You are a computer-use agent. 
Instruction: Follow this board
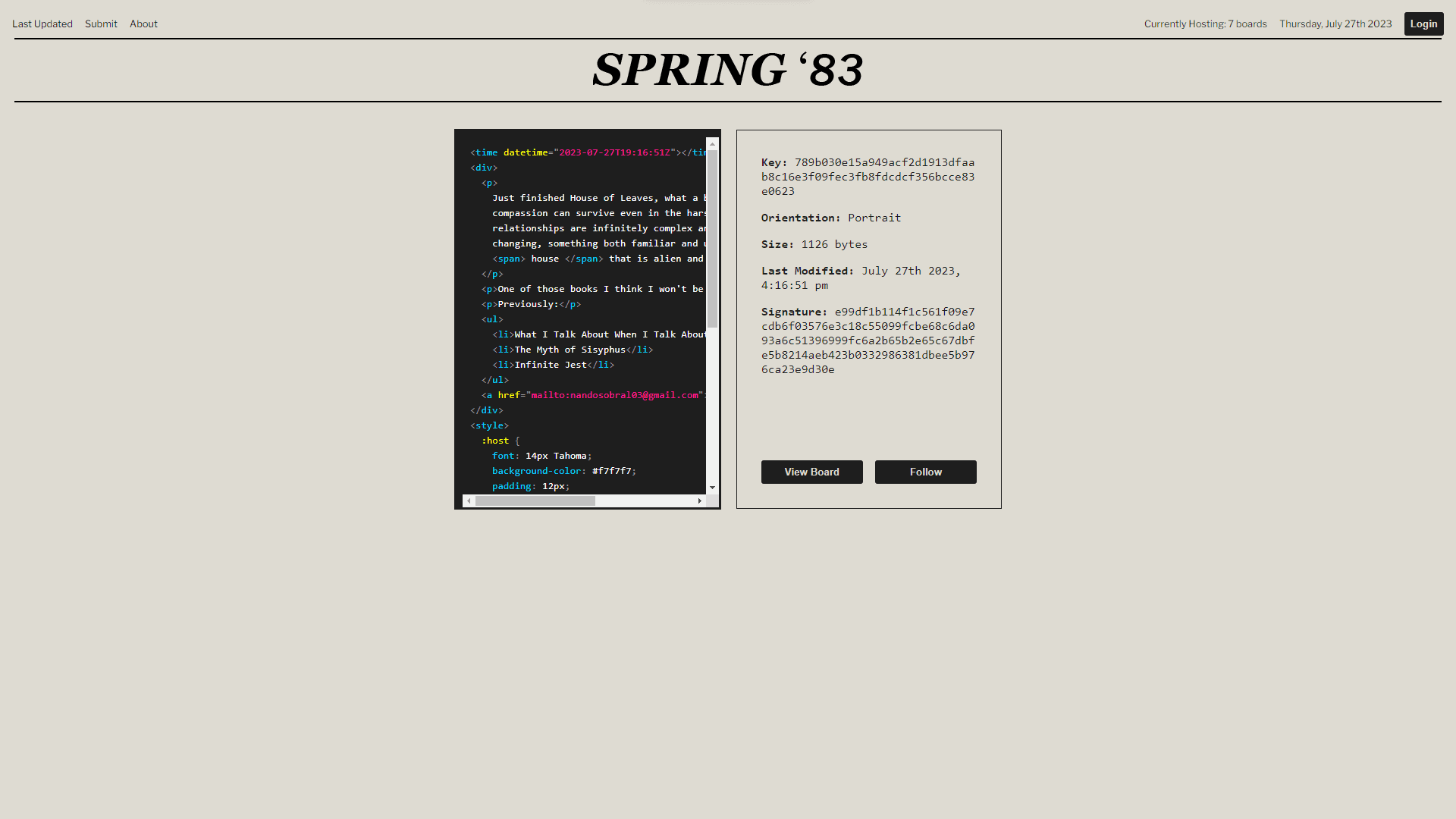click(x=925, y=472)
